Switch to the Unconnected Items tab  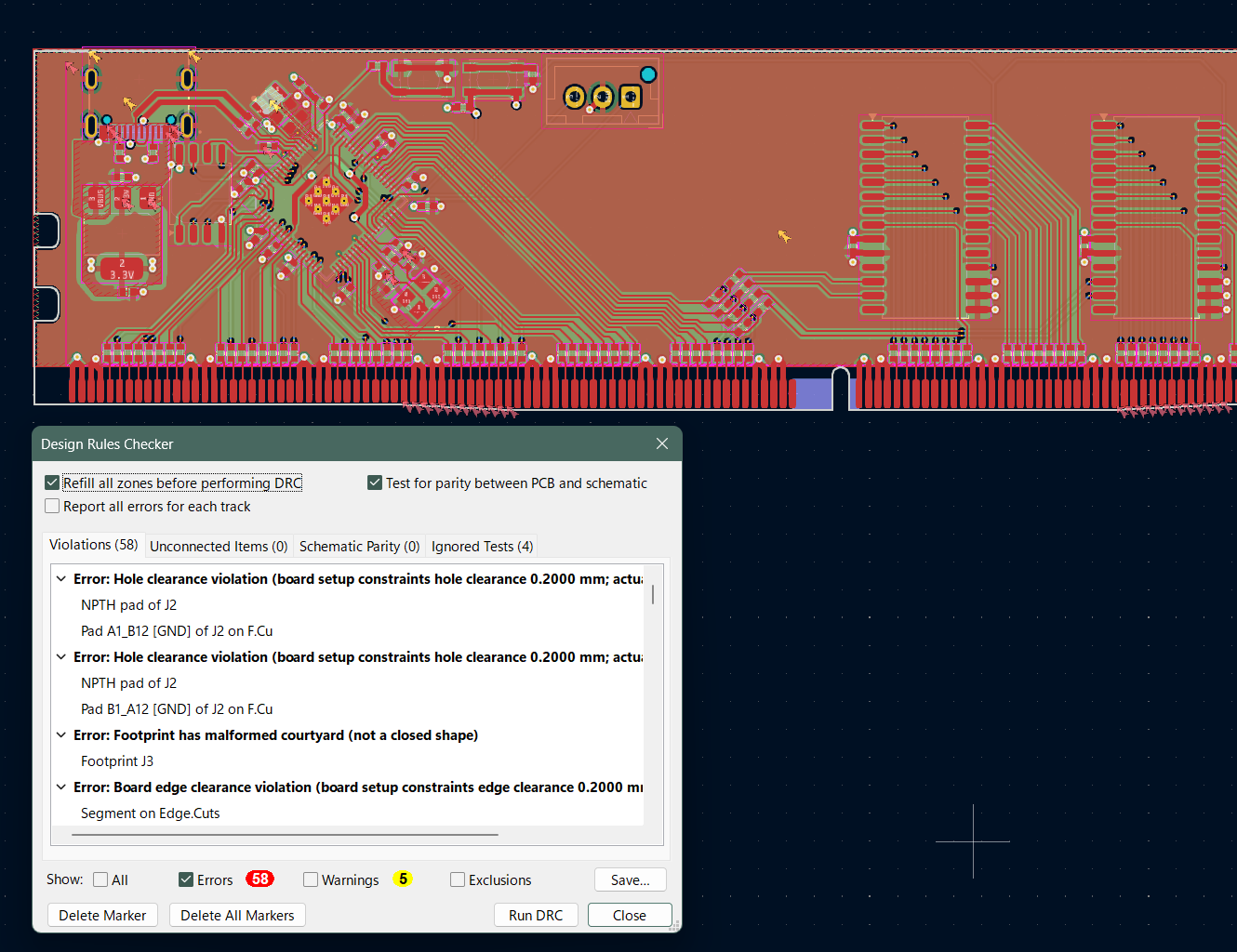click(x=219, y=547)
